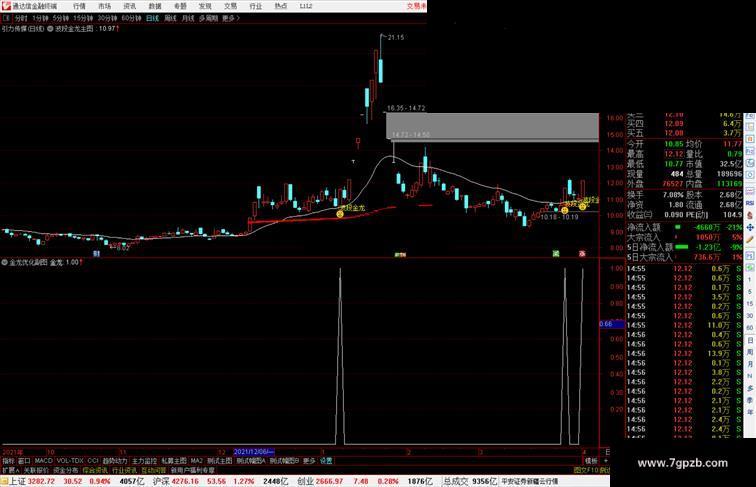Click the TongDaXin app logo icon

pyautogui.click(x=5, y=6)
